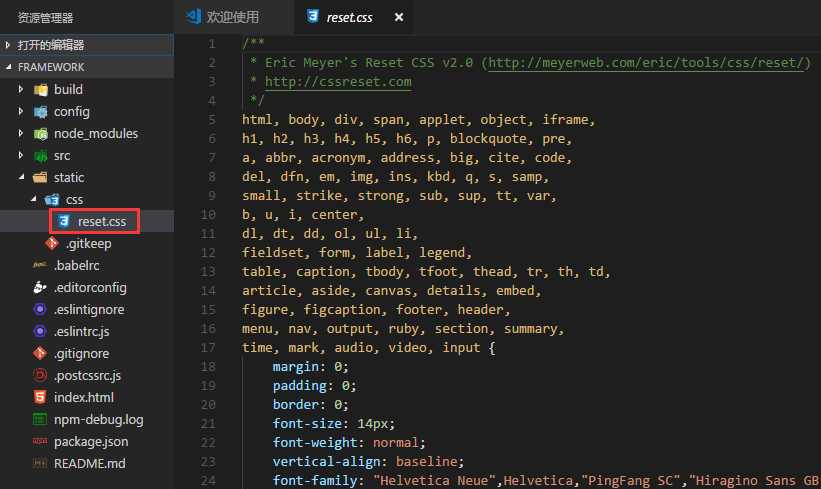Viewport: 821px width, 489px height.
Task: Open the .gitkeep file
Action: pyautogui.click(x=87, y=243)
